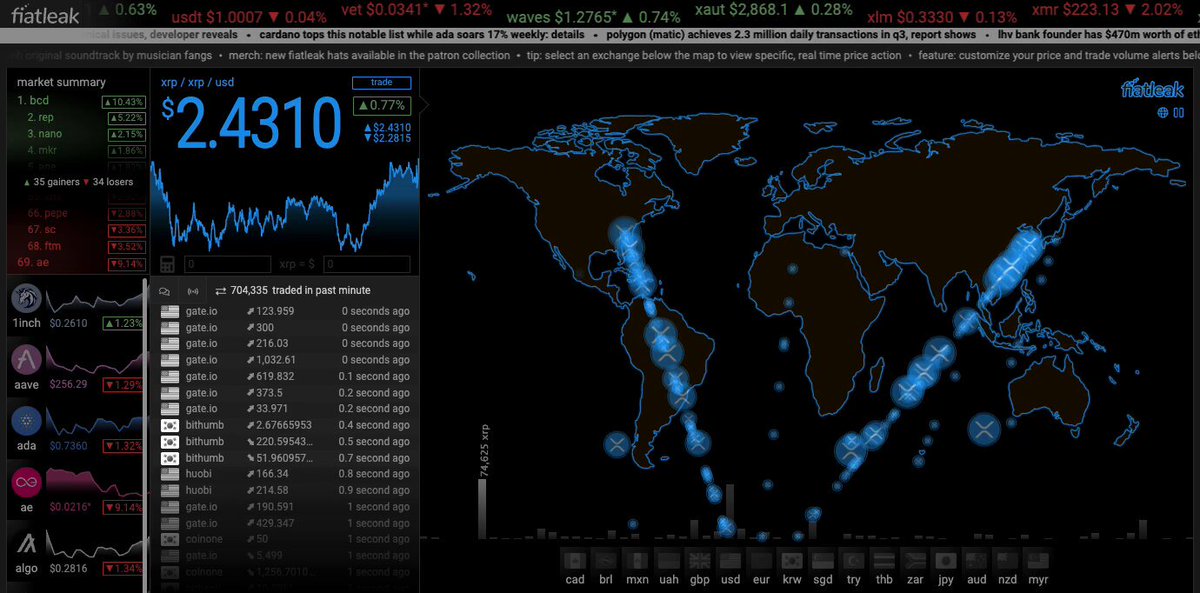Click the bithumb trade of 2.67665953
The image size is (1200, 593).
285,425
